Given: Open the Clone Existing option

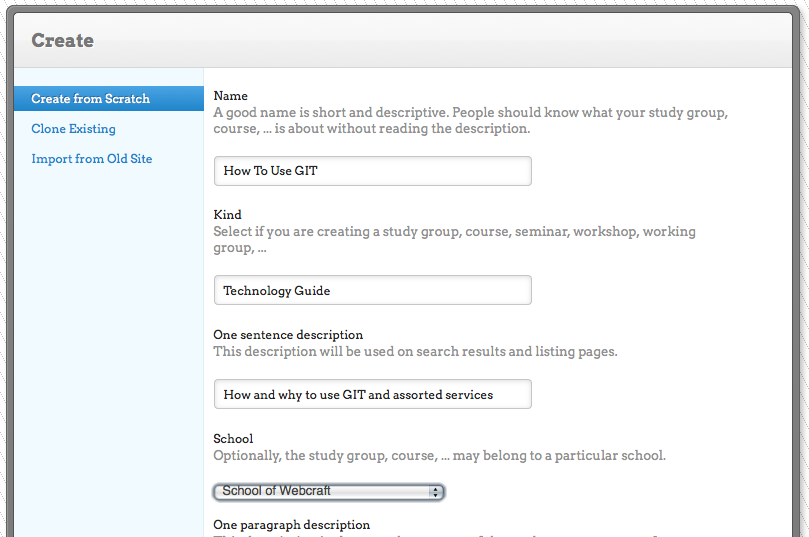Looking at the screenshot, I should click(x=73, y=129).
